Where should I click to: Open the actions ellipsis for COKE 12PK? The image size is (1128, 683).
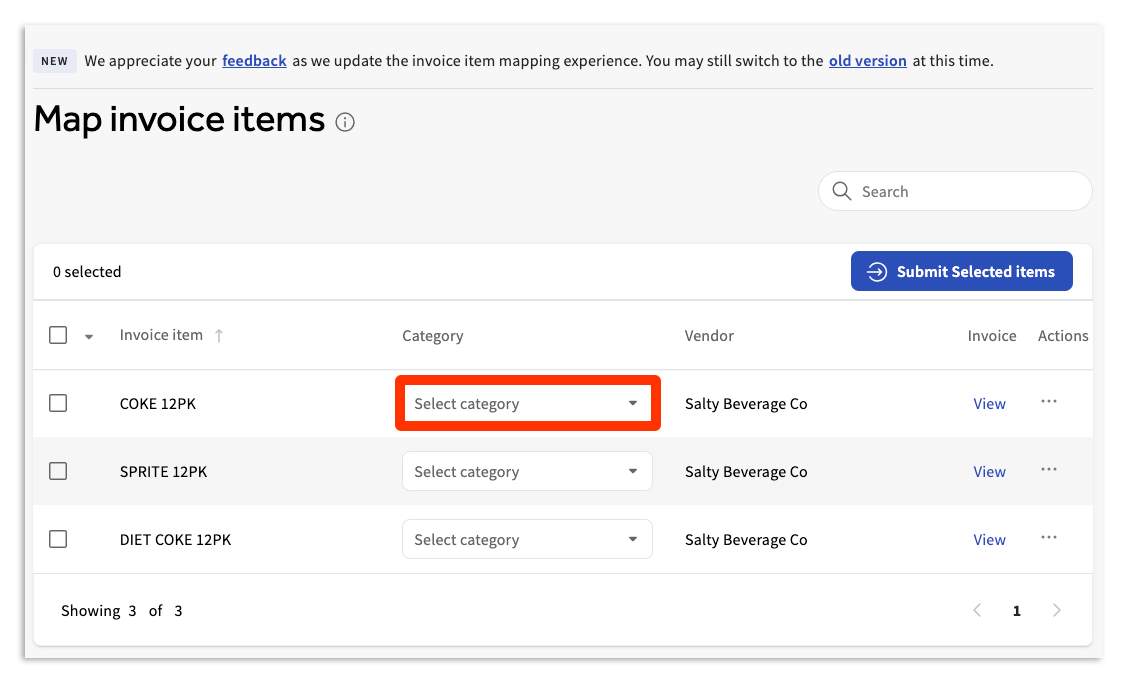click(x=1048, y=403)
